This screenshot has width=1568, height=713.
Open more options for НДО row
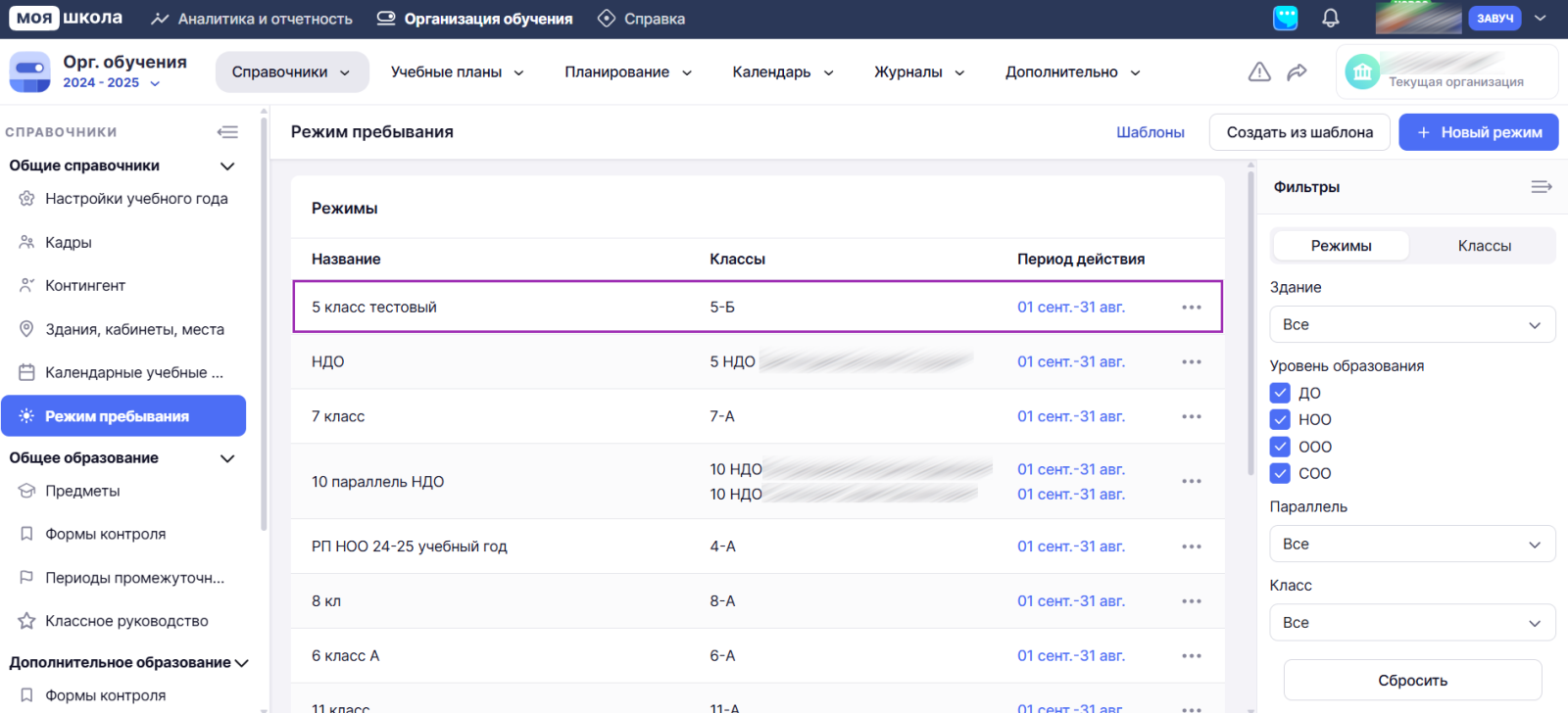click(x=1192, y=362)
